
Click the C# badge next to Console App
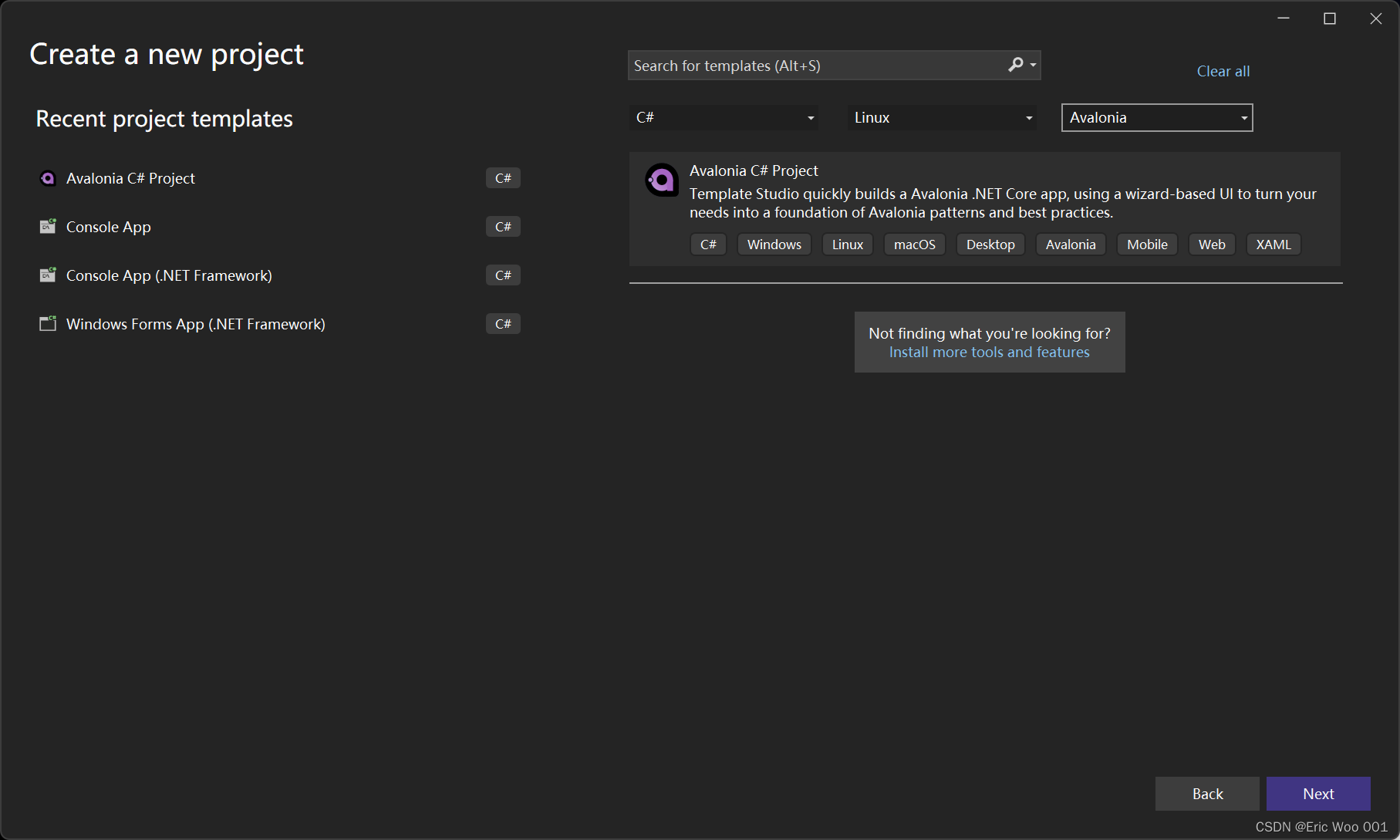[503, 226]
